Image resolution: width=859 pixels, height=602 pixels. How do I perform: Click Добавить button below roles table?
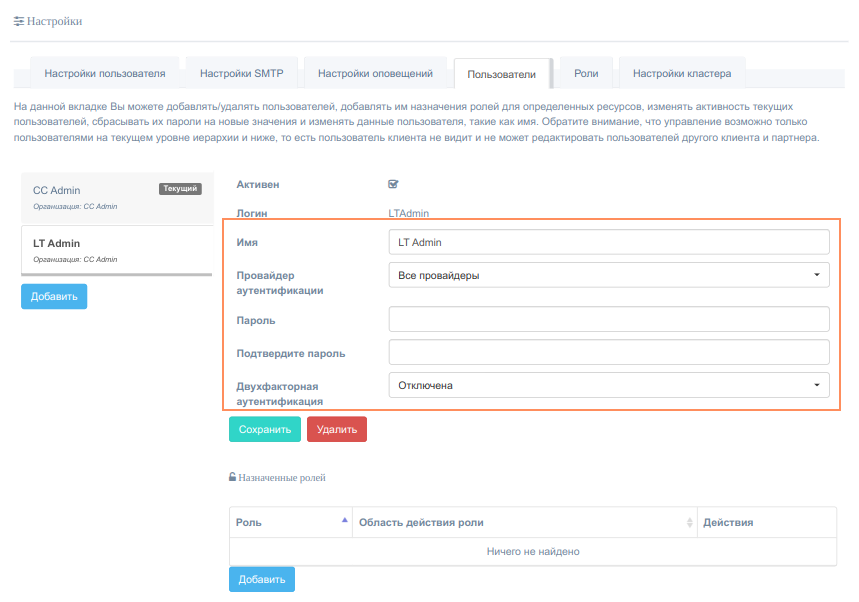261,579
